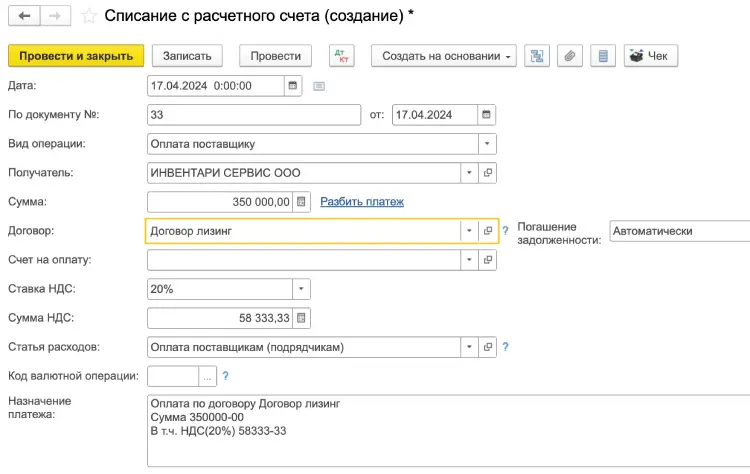Open calculator for Сумма НДС field
The width and height of the screenshot is (750, 474).
(x=302, y=318)
